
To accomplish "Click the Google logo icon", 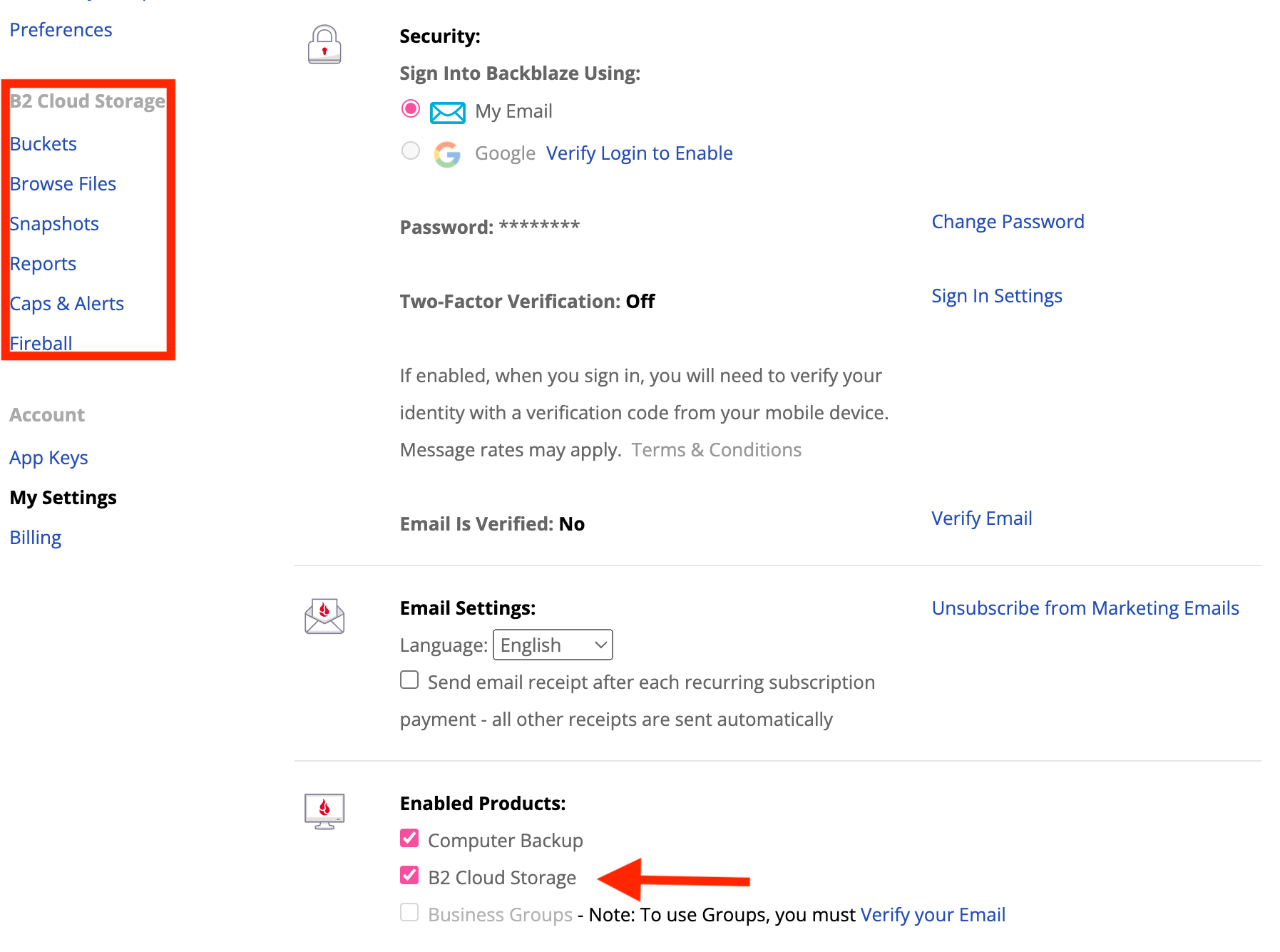I will tap(447, 154).
